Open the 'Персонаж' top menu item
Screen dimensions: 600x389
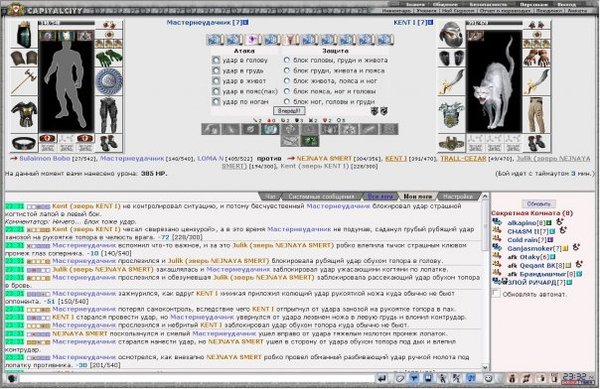tap(533, 4)
